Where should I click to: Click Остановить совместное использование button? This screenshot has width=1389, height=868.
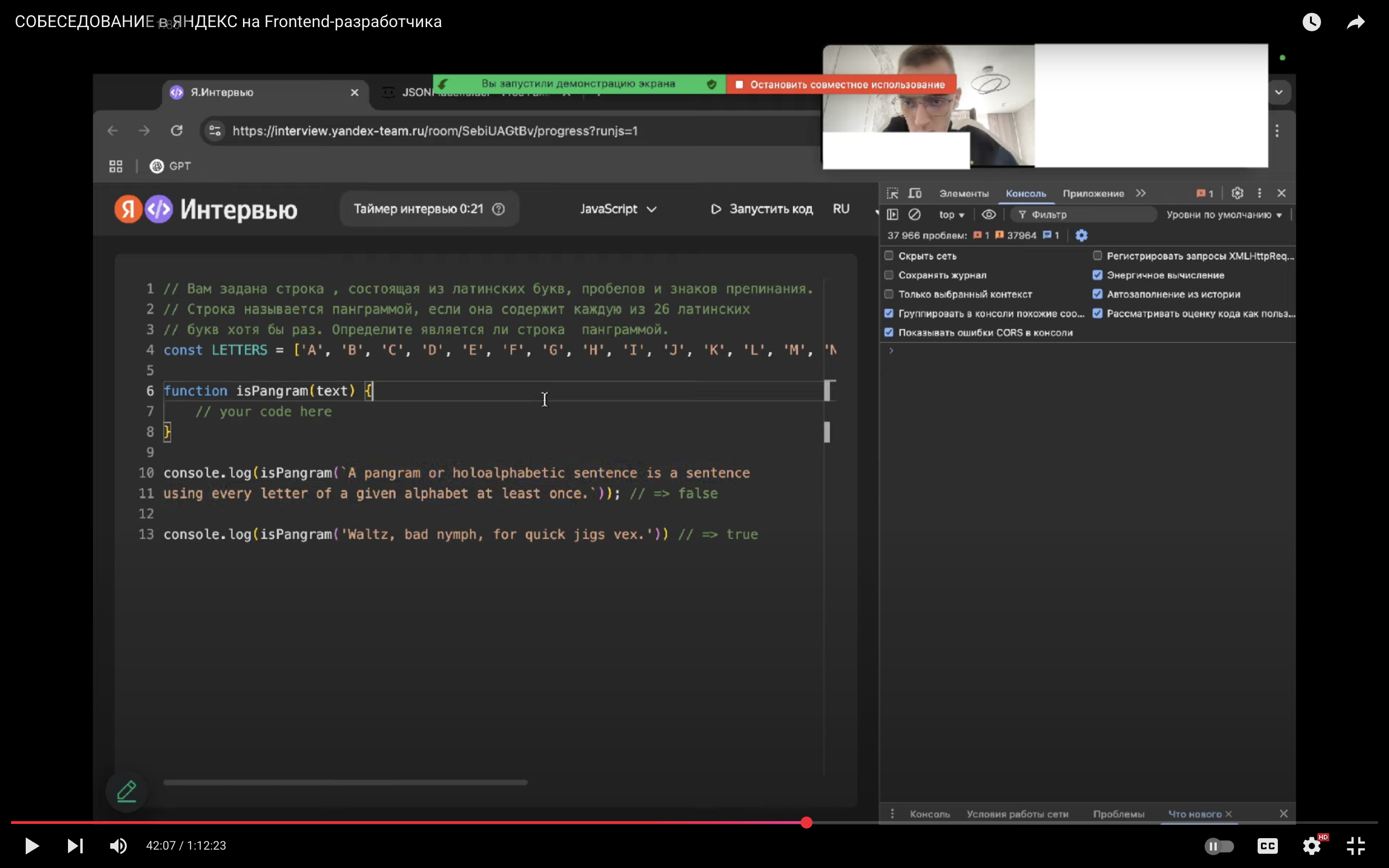[x=841, y=85]
